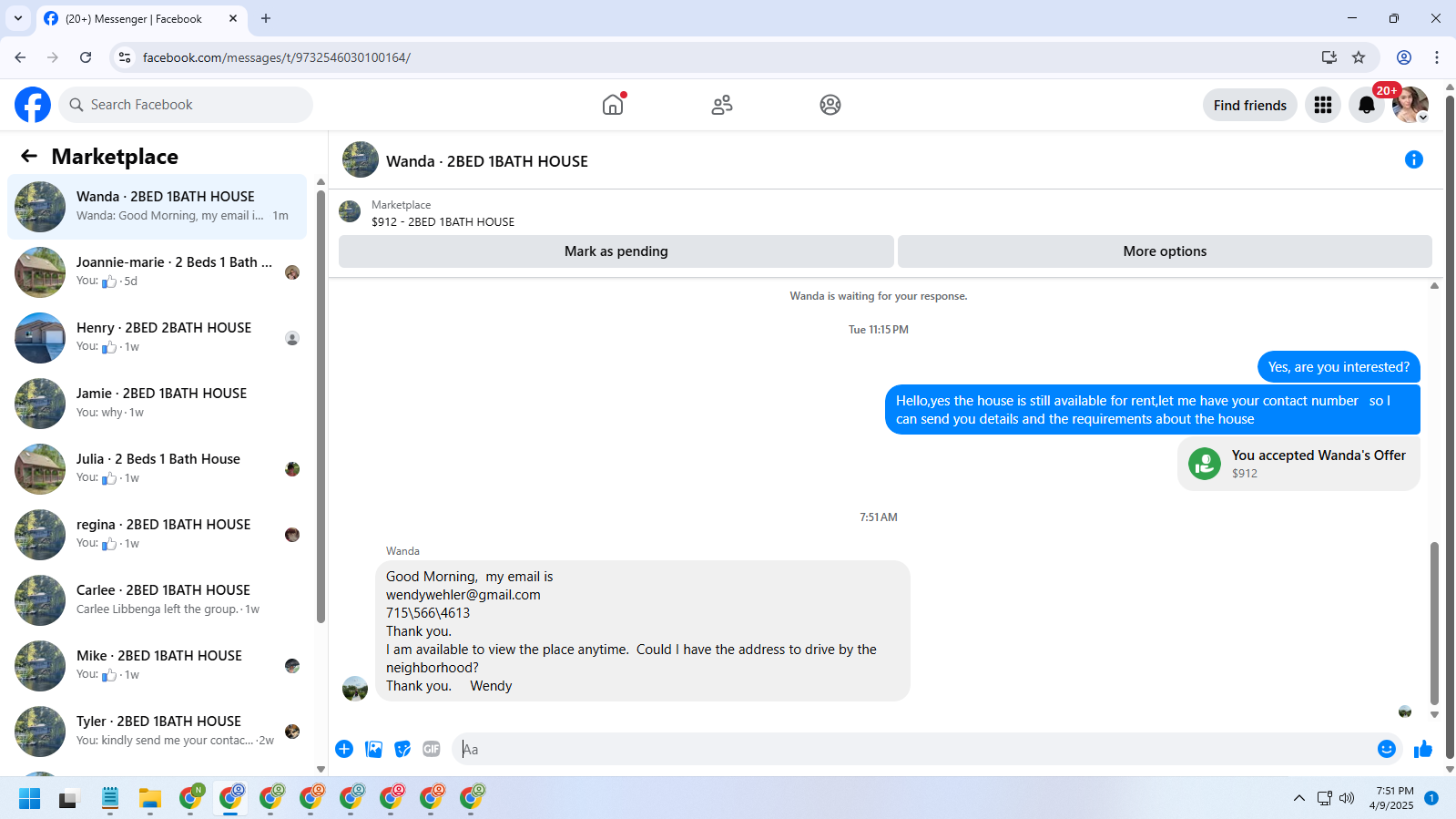Click the Find friends button
The width and height of the screenshot is (1456, 819).
tap(1250, 105)
